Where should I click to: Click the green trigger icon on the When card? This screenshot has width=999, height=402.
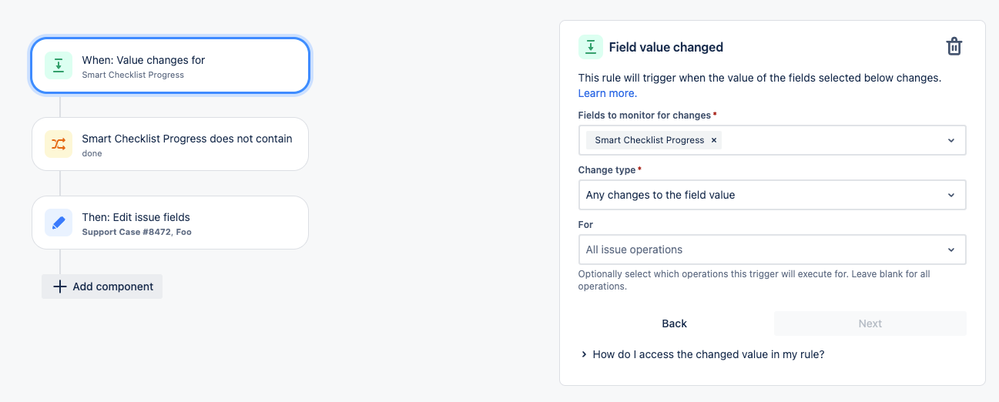59,66
